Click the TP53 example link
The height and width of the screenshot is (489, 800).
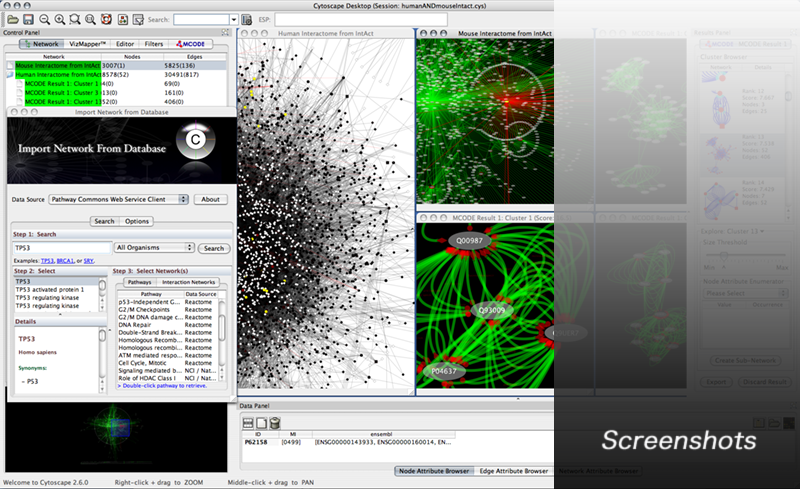(47, 261)
